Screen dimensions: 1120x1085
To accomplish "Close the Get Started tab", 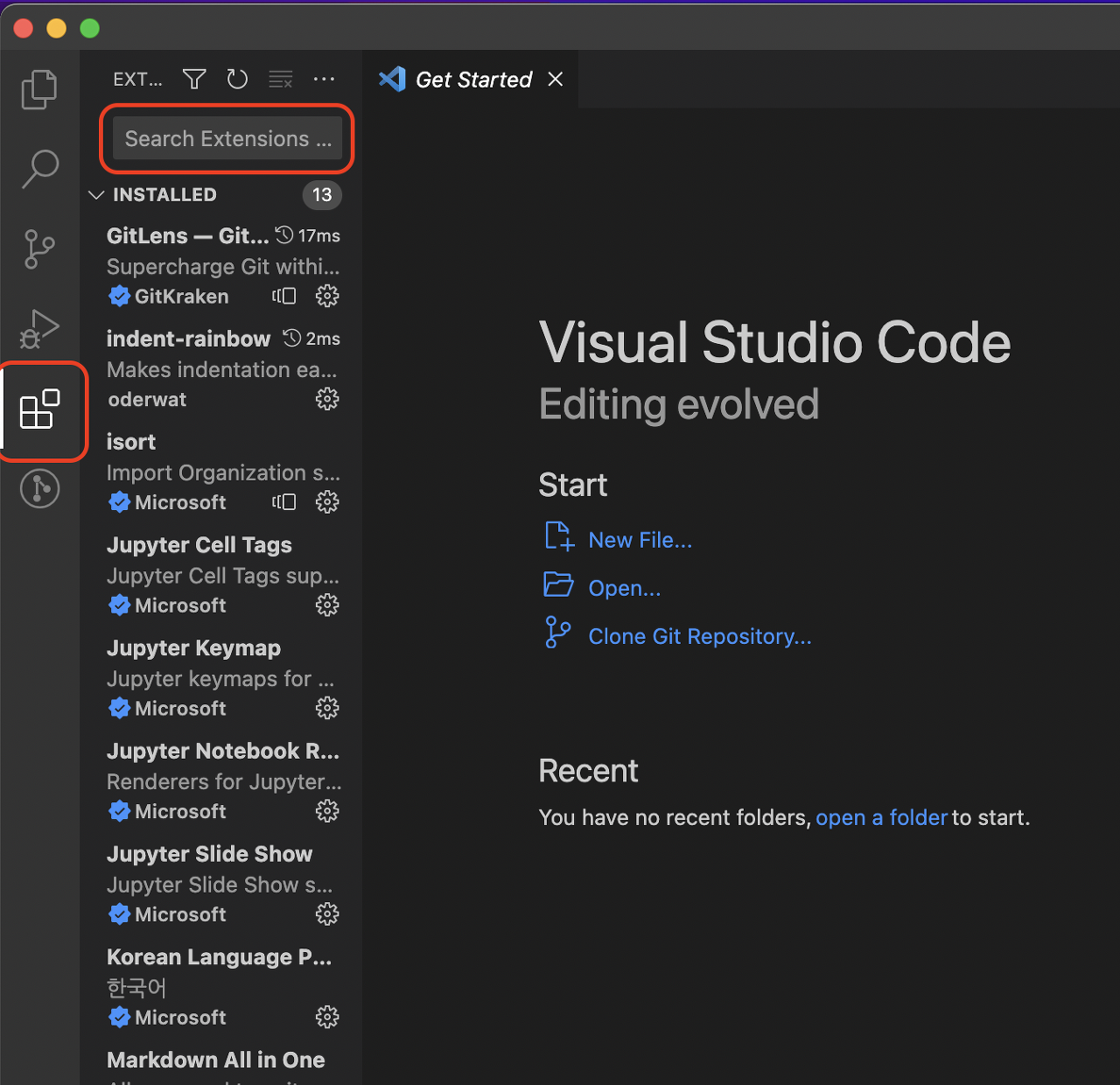I will pyautogui.click(x=555, y=79).
